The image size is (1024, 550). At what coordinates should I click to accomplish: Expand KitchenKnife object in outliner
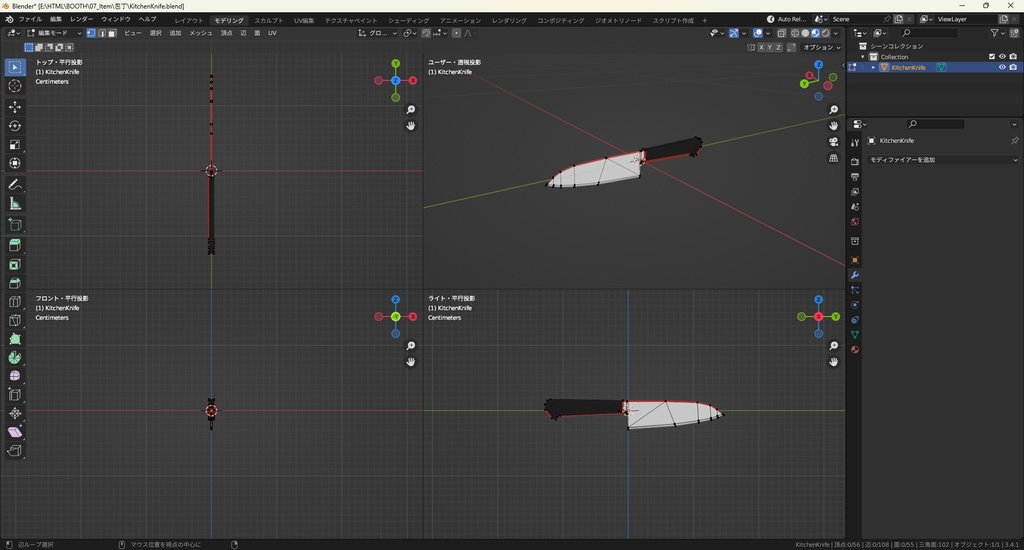pos(873,67)
